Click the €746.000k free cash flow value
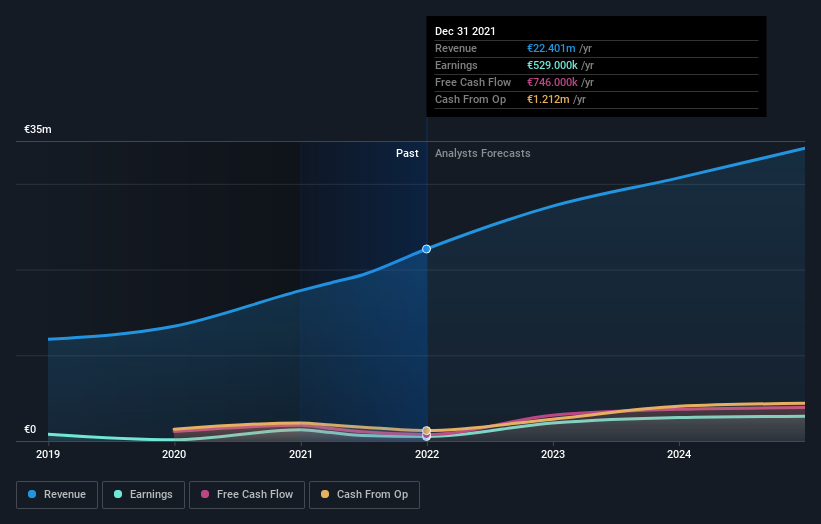 coord(552,82)
